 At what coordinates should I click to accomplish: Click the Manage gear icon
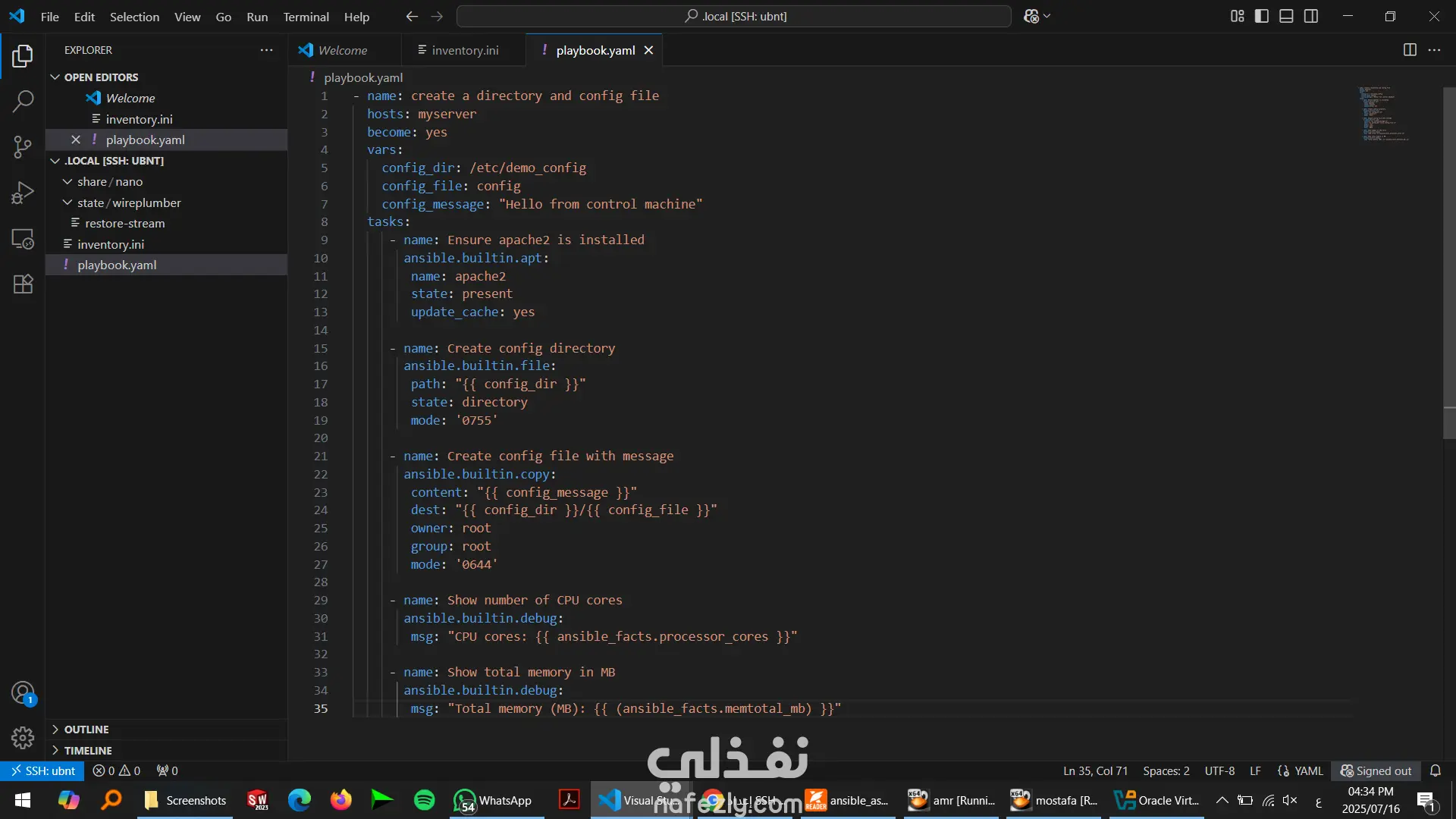[x=23, y=737]
